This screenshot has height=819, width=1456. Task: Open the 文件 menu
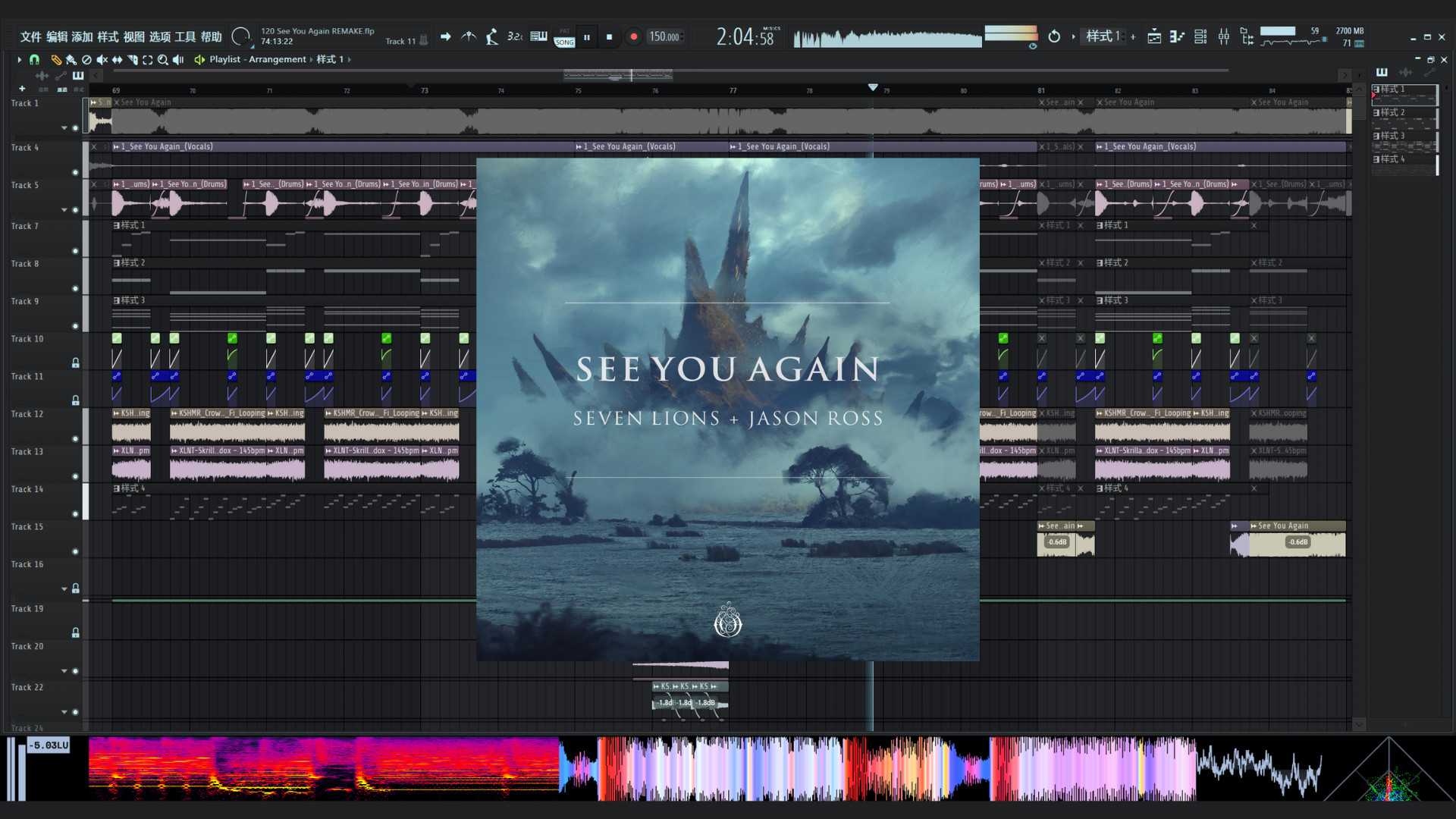[x=31, y=36]
